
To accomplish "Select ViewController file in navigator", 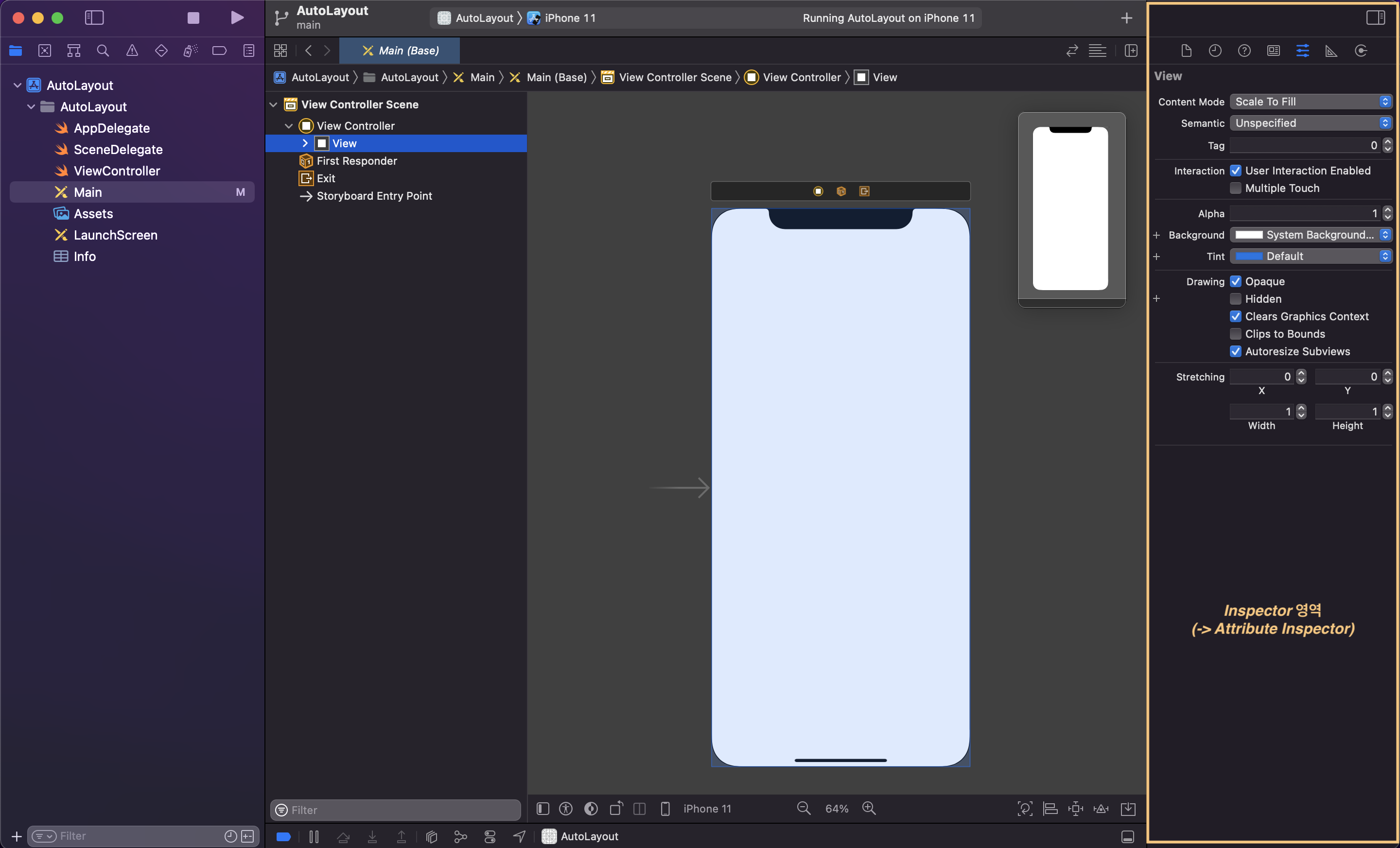I will (117, 171).
